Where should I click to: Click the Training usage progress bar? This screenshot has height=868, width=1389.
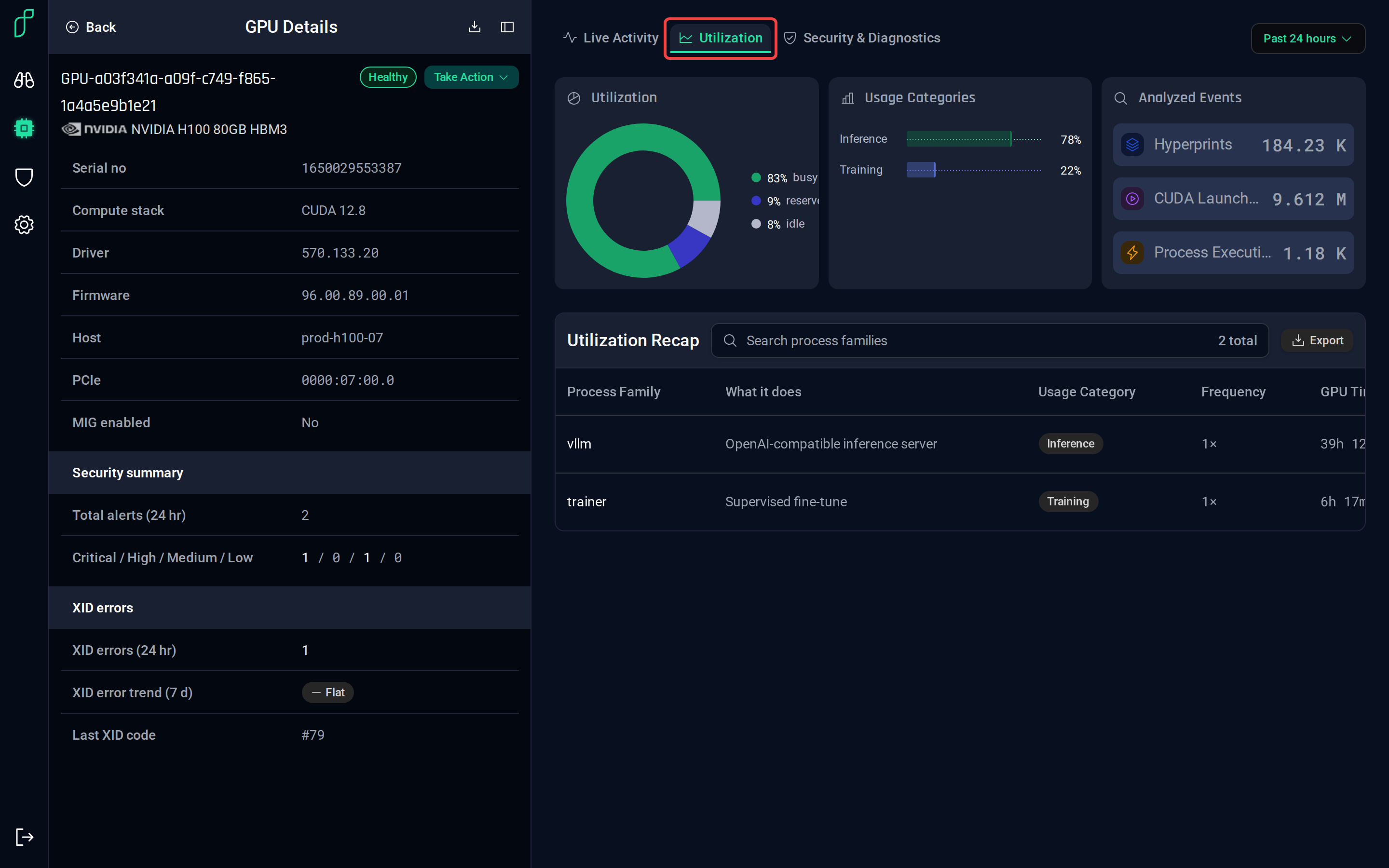coord(973,170)
